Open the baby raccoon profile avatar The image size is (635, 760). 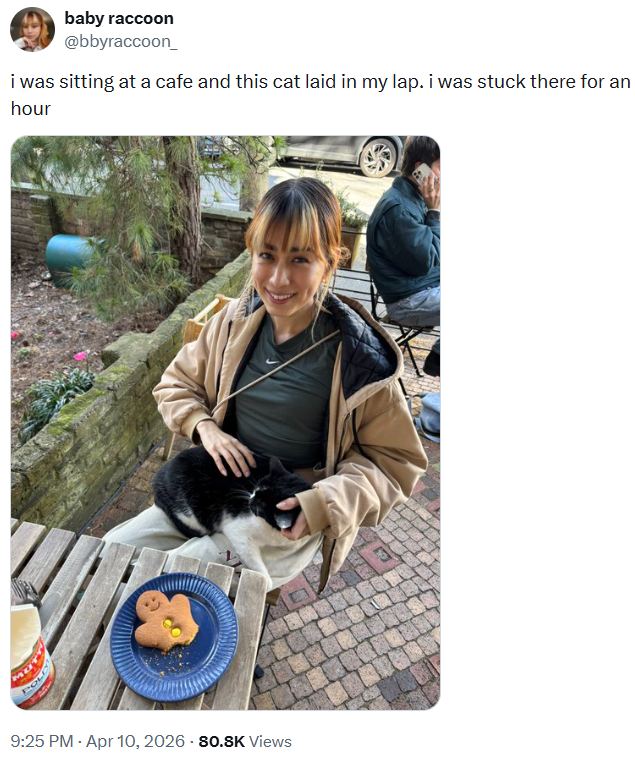click(x=32, y=29)
